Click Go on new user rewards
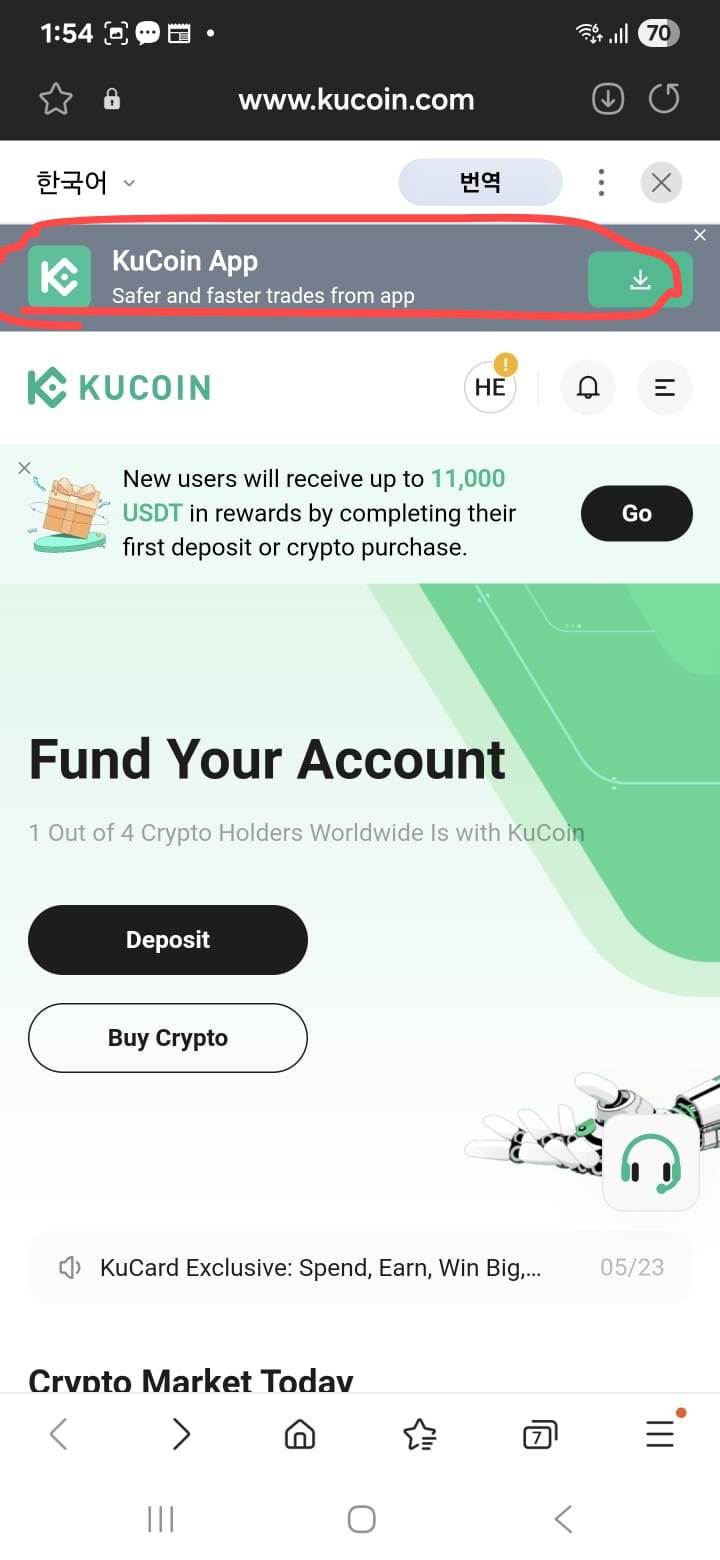This screenshot has width=720, height=1560. (x=637, y=513)
